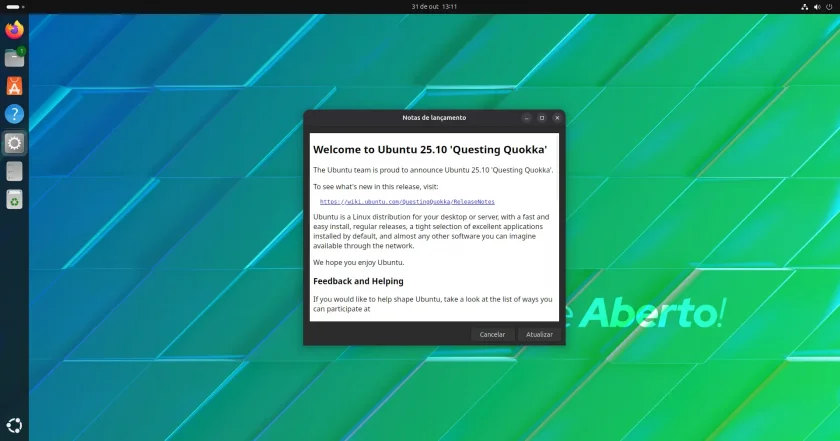Image resolution: width=840 pixels, height=441 pixels.
Task: Click the Cancelar button
Action: pos(492,334)
